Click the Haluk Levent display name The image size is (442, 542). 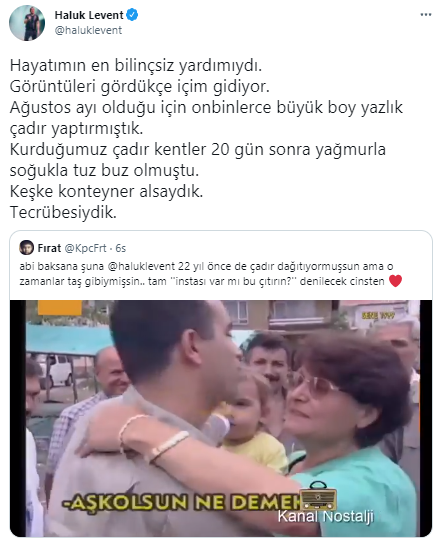click(x=89, y=15)
